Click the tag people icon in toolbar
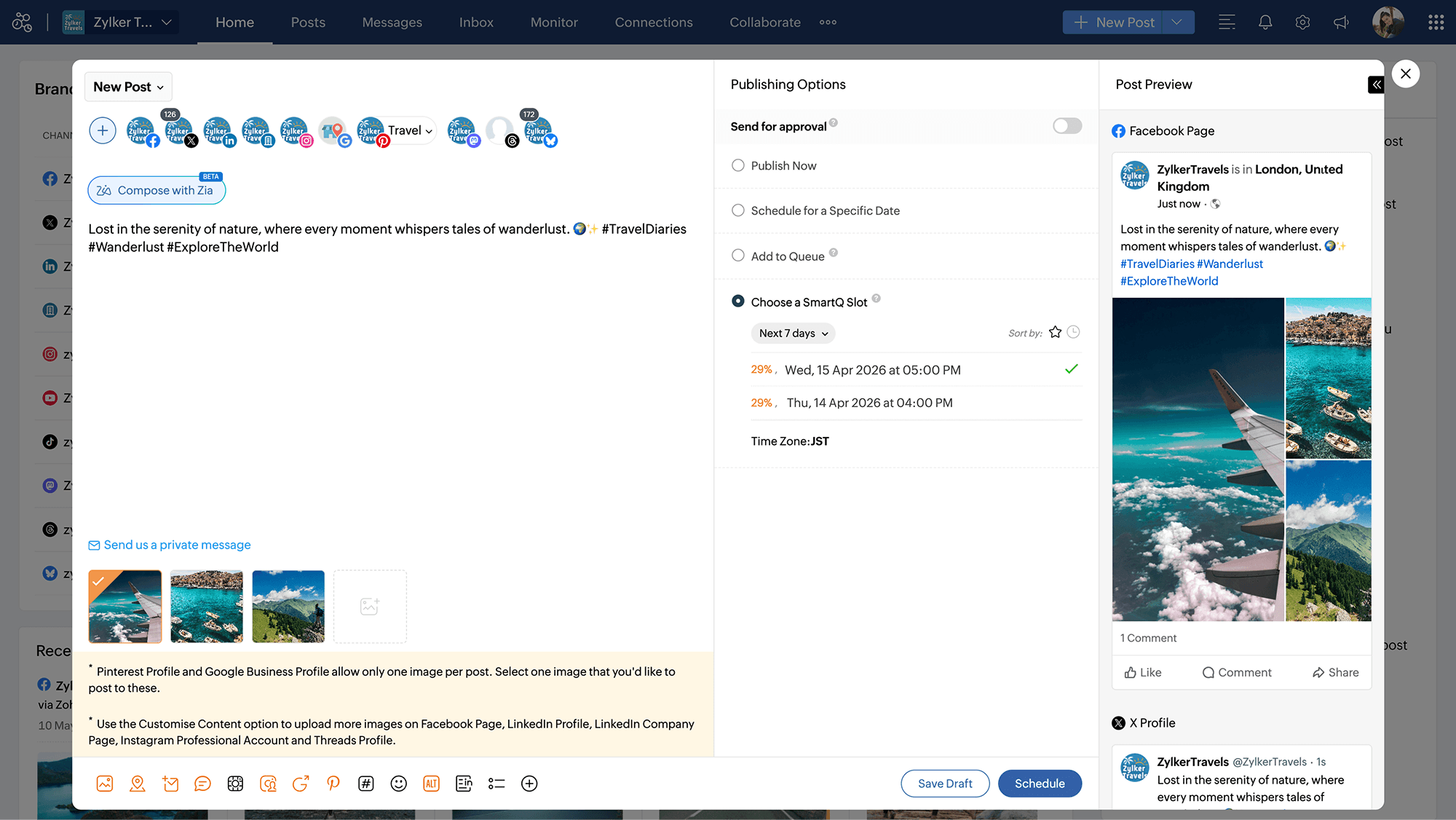 pos(268,784)
